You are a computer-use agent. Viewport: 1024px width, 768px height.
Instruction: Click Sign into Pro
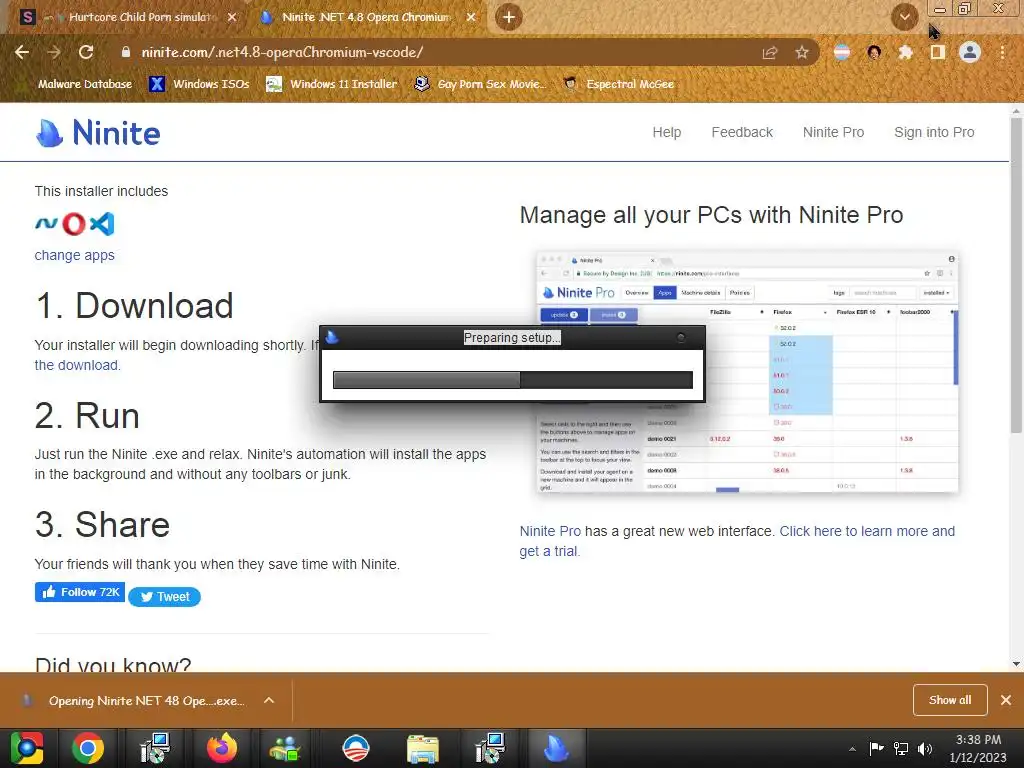coord(934,133)
